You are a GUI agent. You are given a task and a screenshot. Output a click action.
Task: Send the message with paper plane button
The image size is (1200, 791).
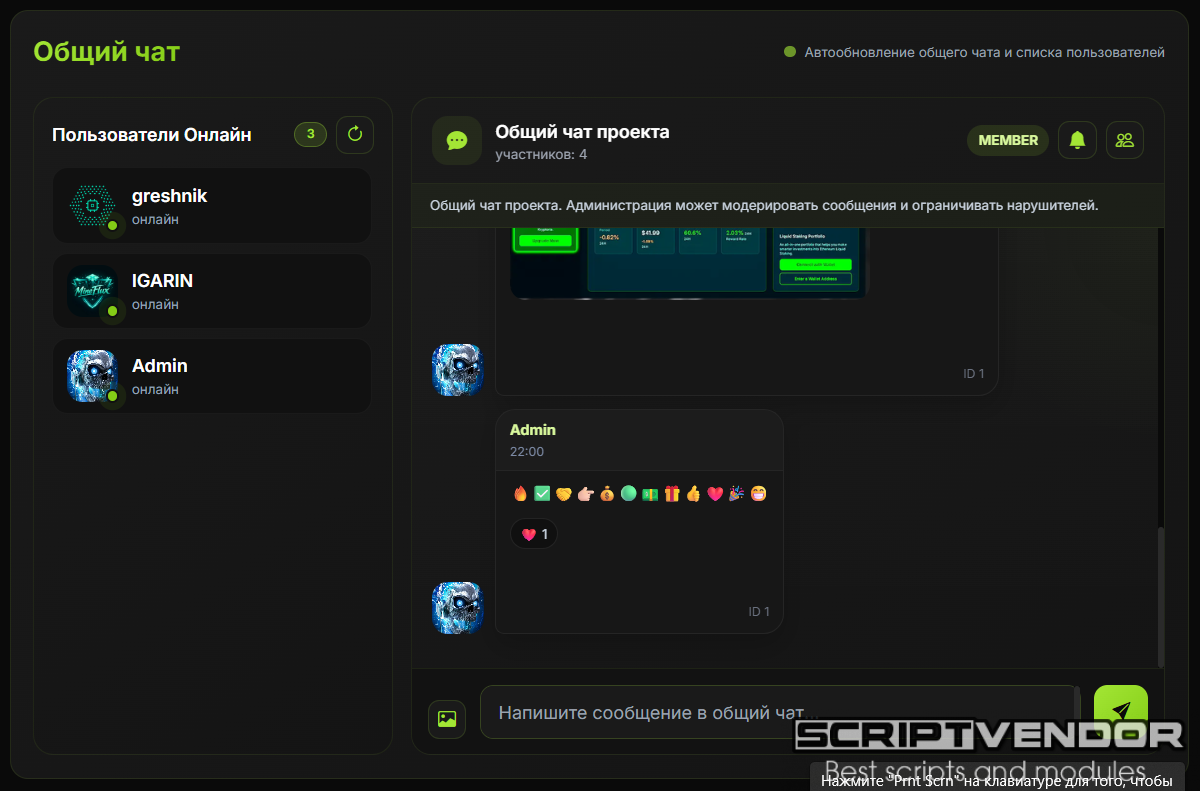point(1120,708)
